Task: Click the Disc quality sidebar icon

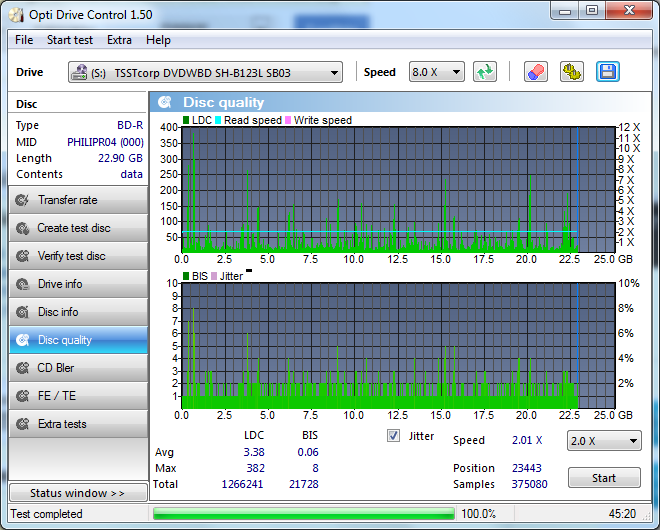Action: point(22,340)
